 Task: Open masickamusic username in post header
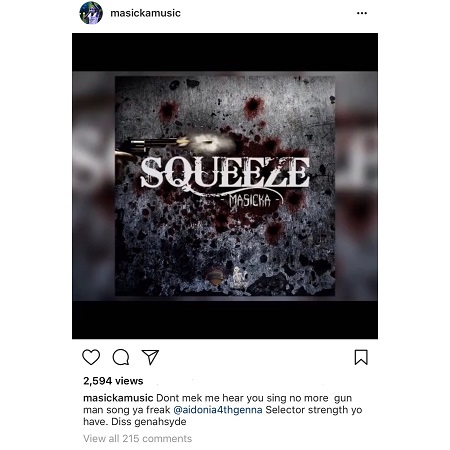point(145,13)
